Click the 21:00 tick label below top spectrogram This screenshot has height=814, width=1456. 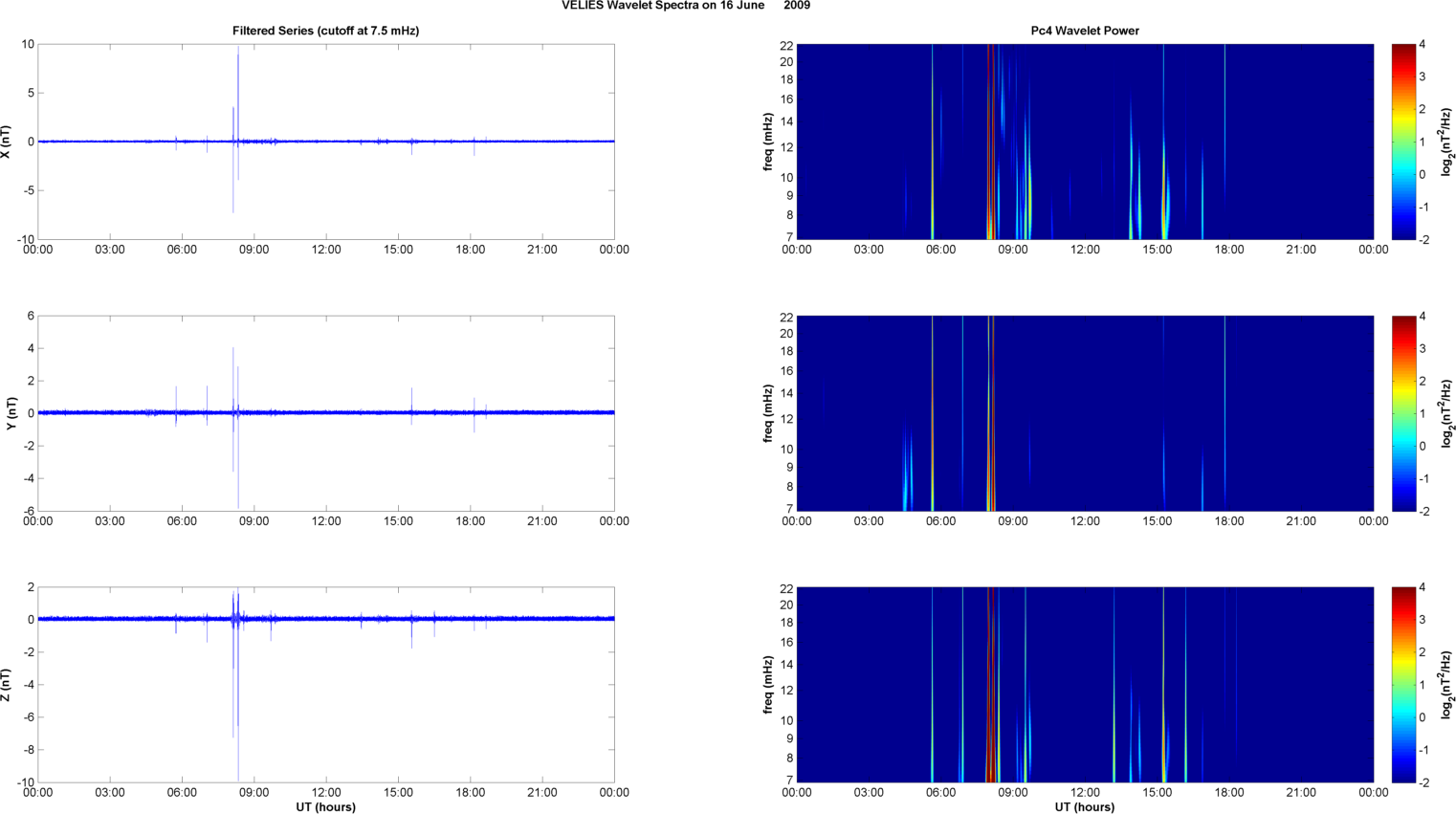1301,250
